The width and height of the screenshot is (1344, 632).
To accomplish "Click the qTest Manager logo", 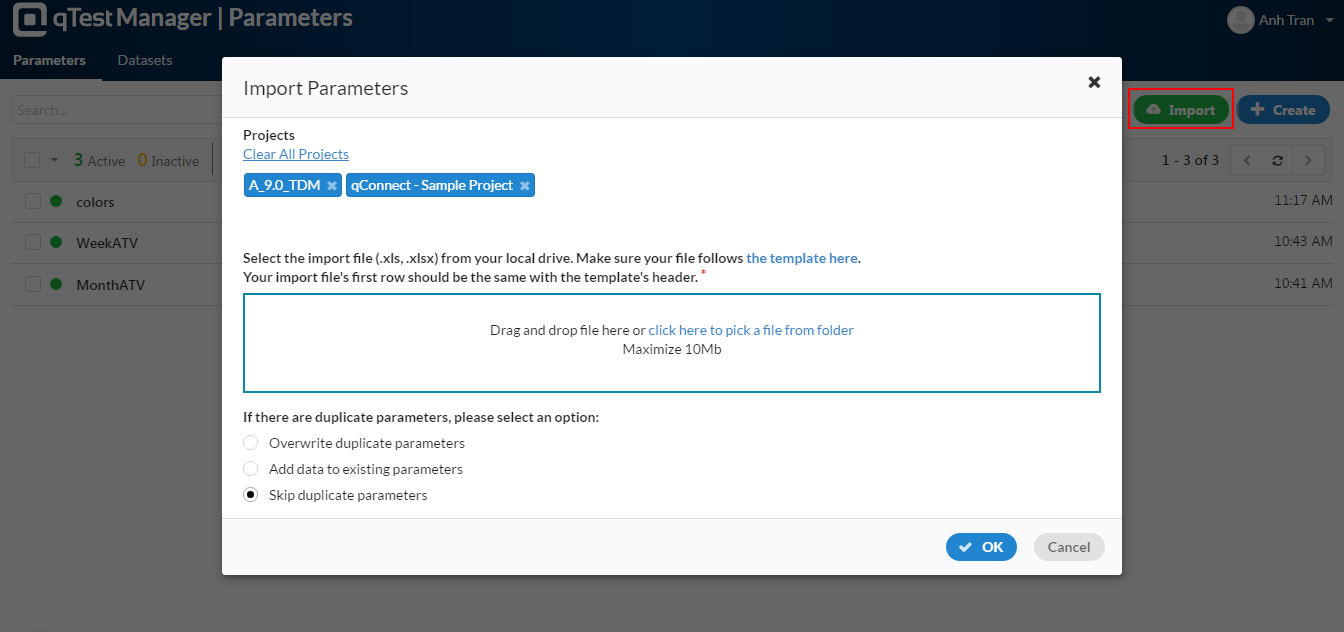I will click(x=30, y=19).
